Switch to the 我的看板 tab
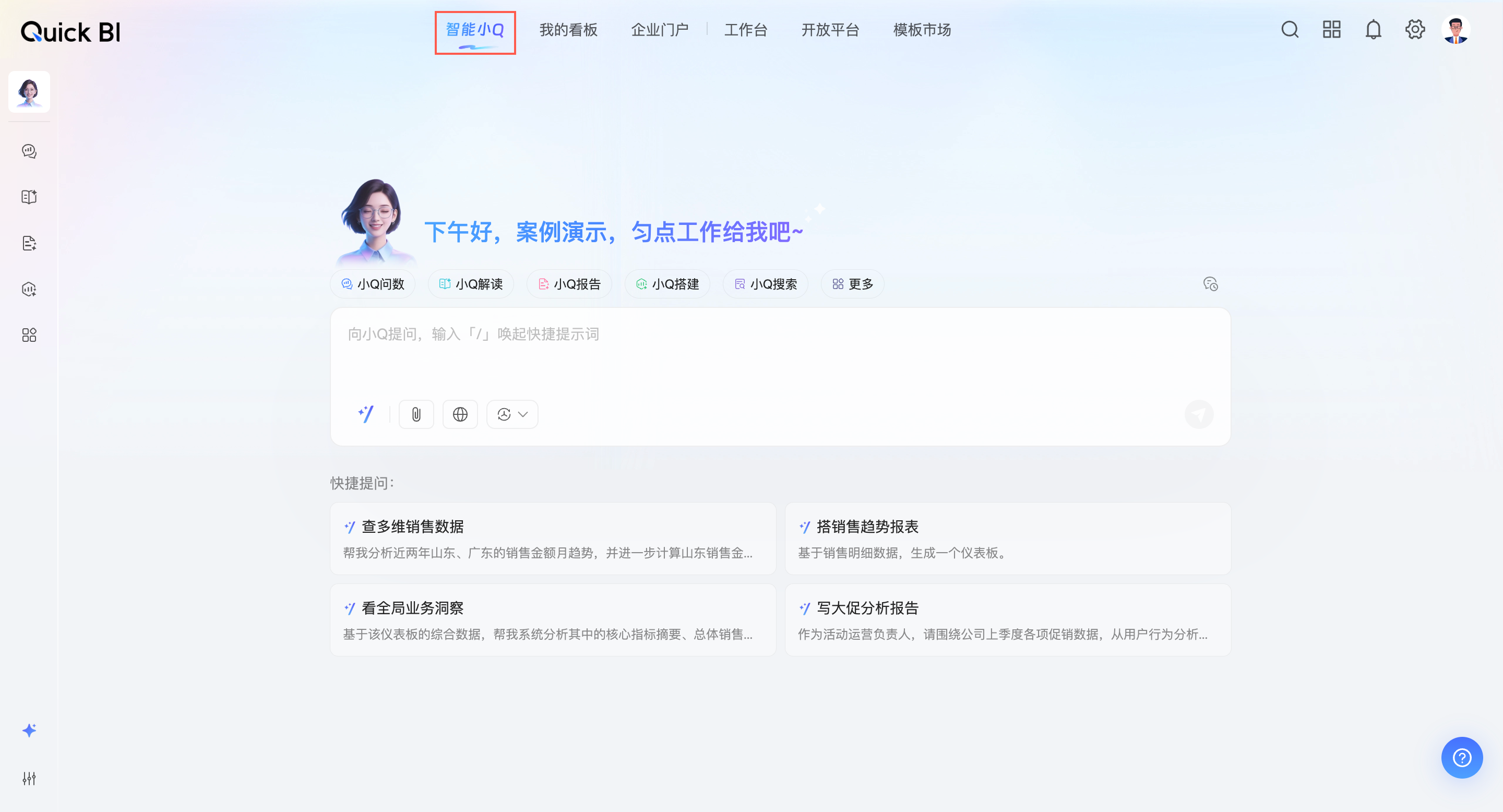 (568, 30)
